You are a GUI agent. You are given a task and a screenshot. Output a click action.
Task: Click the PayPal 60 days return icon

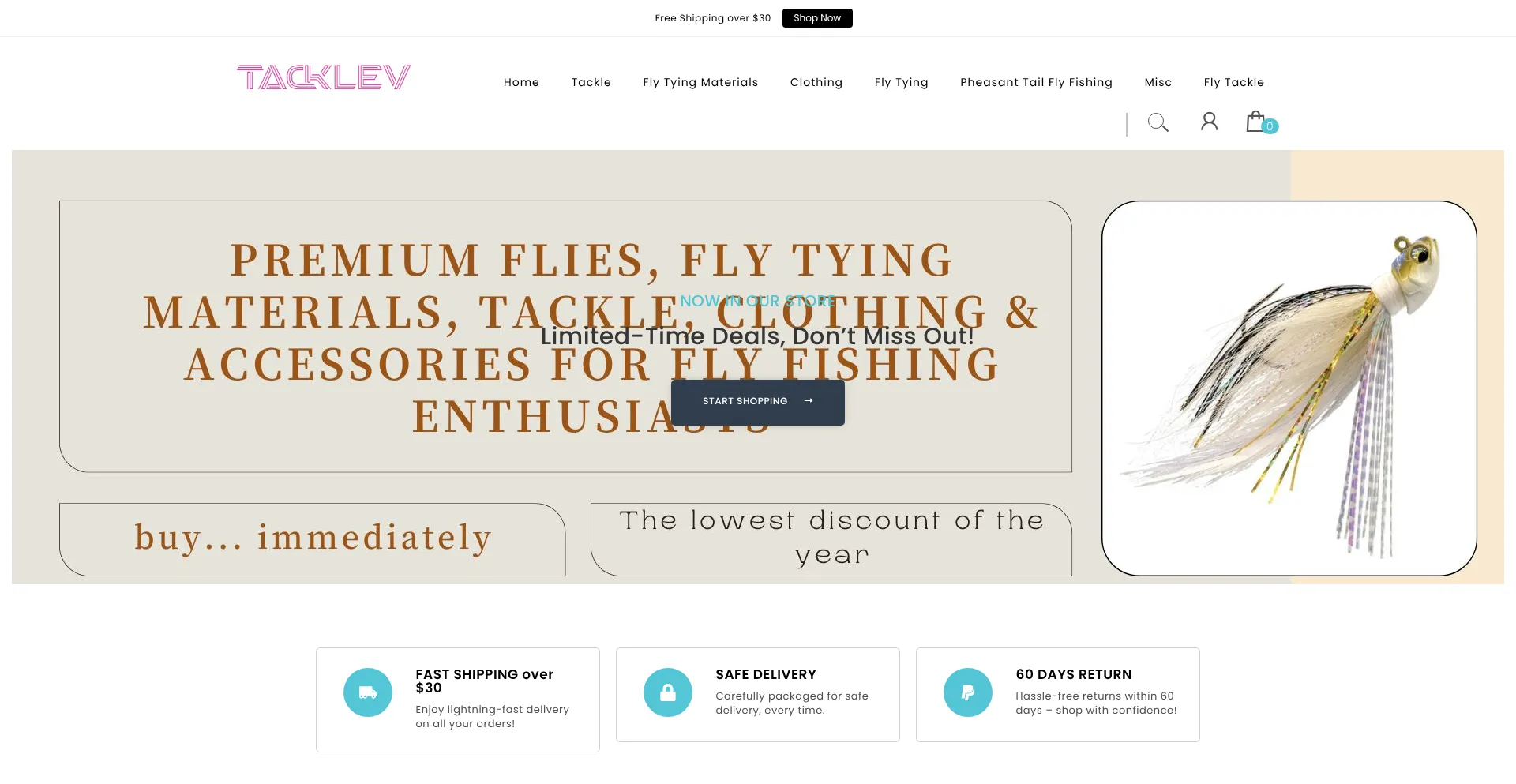click(968, 692)
